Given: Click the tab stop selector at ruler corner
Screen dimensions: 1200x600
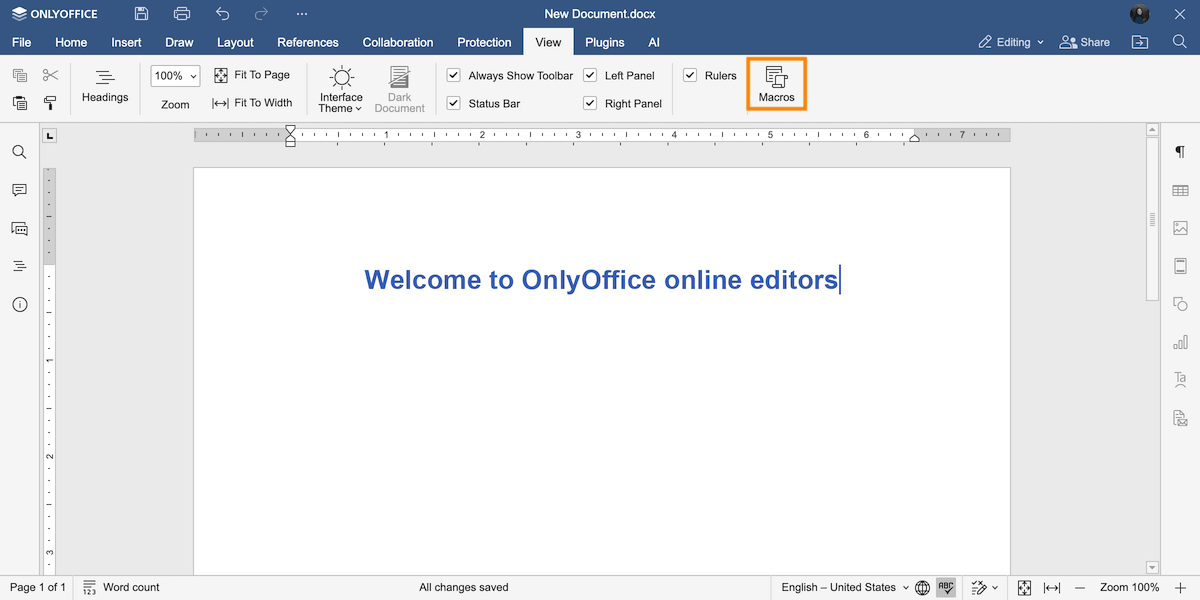Looking at the screenshot, I should (50, 135).
